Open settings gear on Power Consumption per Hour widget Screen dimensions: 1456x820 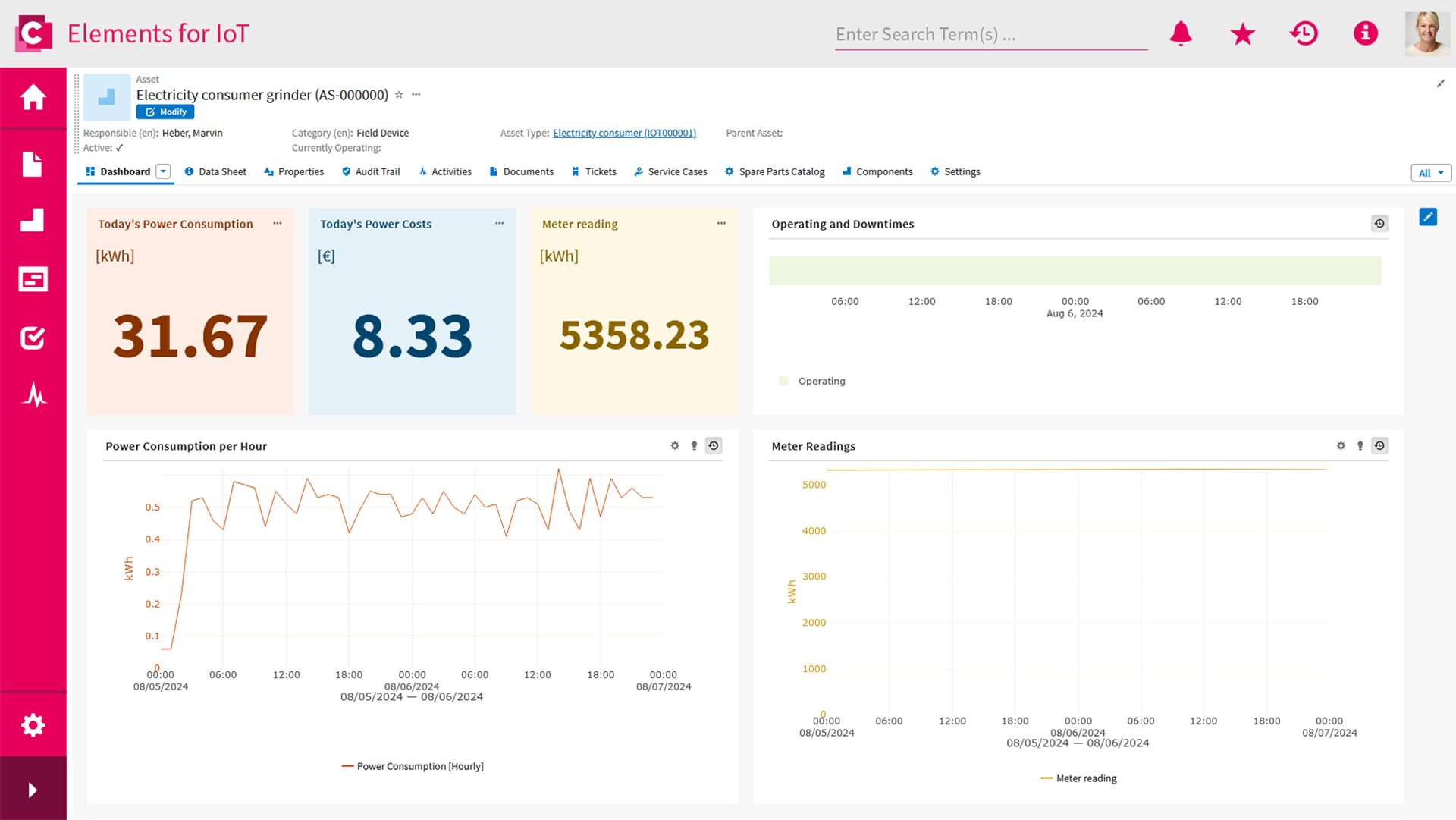(x=674, y=446)
